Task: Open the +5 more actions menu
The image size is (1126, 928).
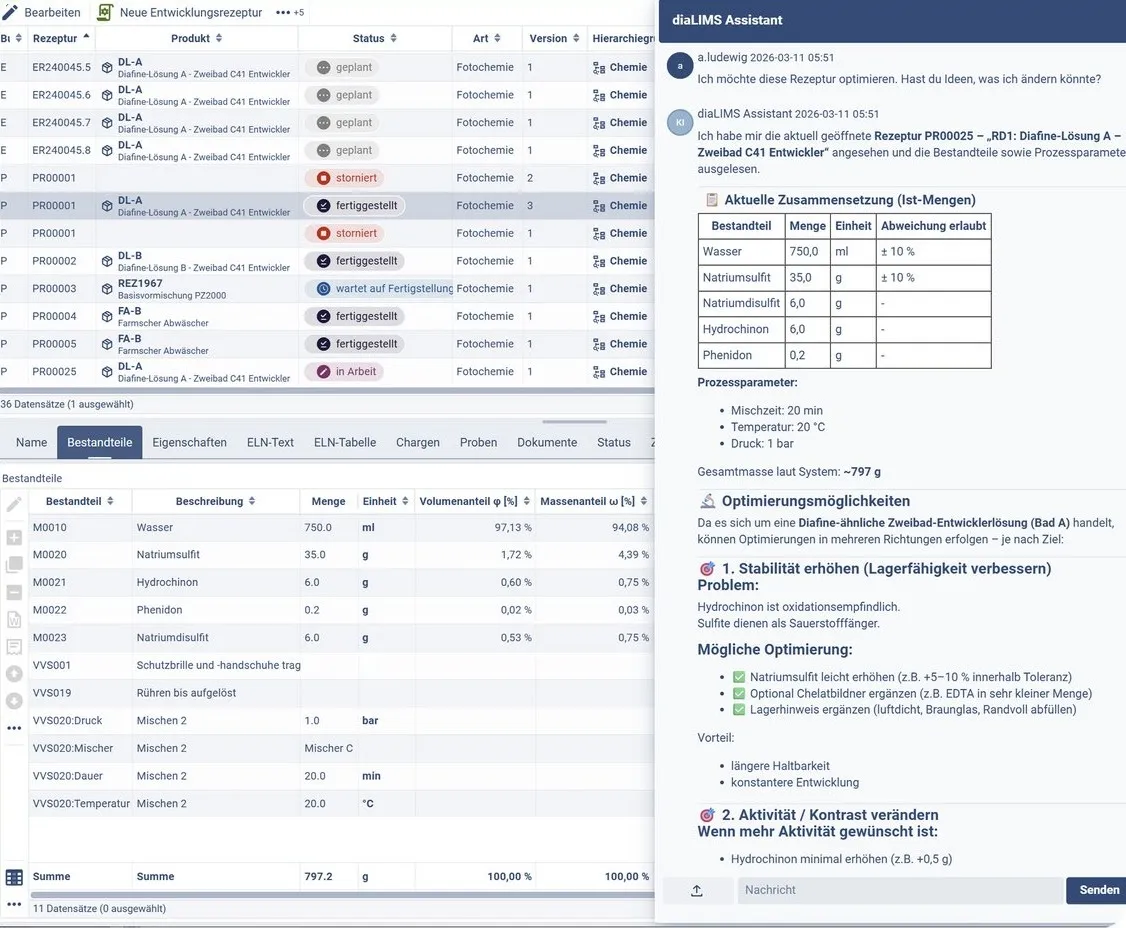Action: (x=290, y=12)
